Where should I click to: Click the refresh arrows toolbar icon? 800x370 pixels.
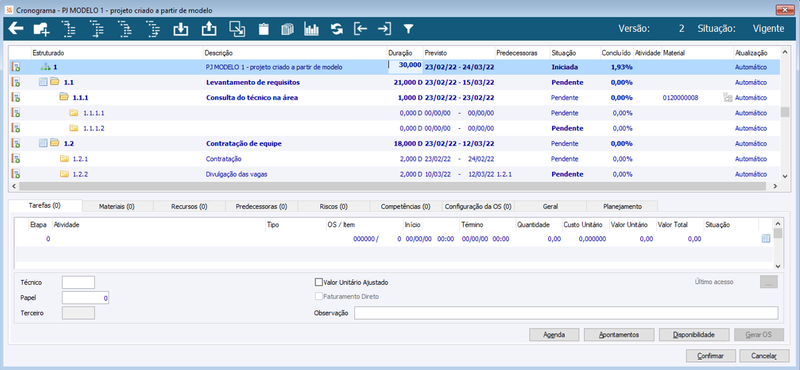pyautogui.click(x=336, y=30)
